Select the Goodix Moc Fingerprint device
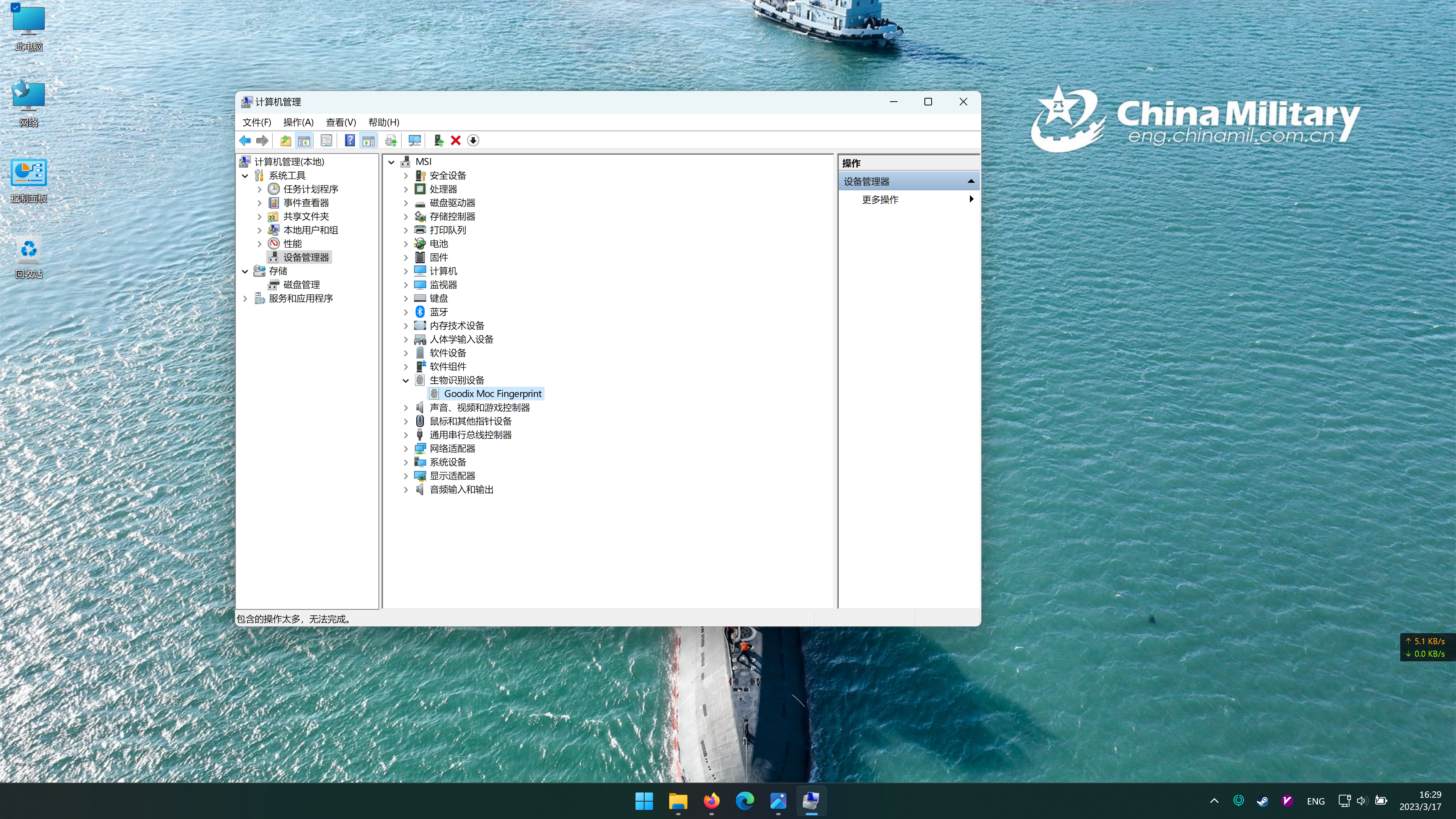The width and height of the screenshot is (1456, 819). (x=492, y=394)
